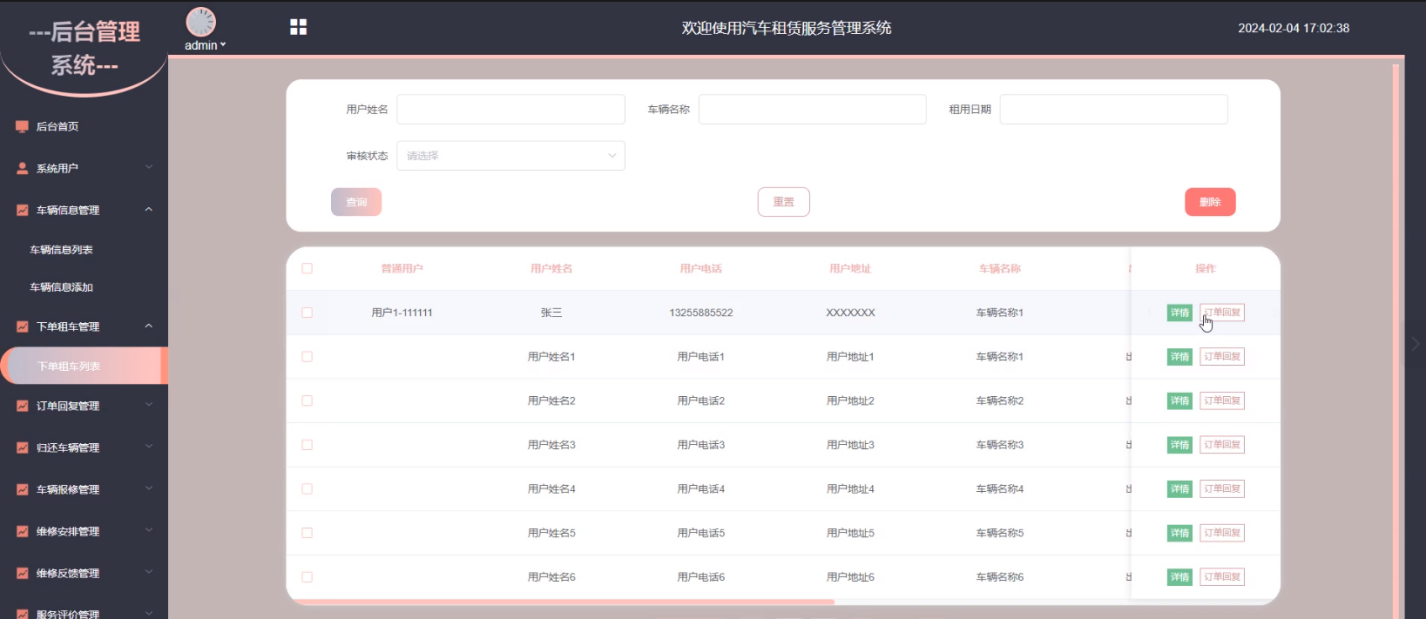The image size is (1426, 619).
Task: Open 详情 for the 张三 row
Action: 1179,313
